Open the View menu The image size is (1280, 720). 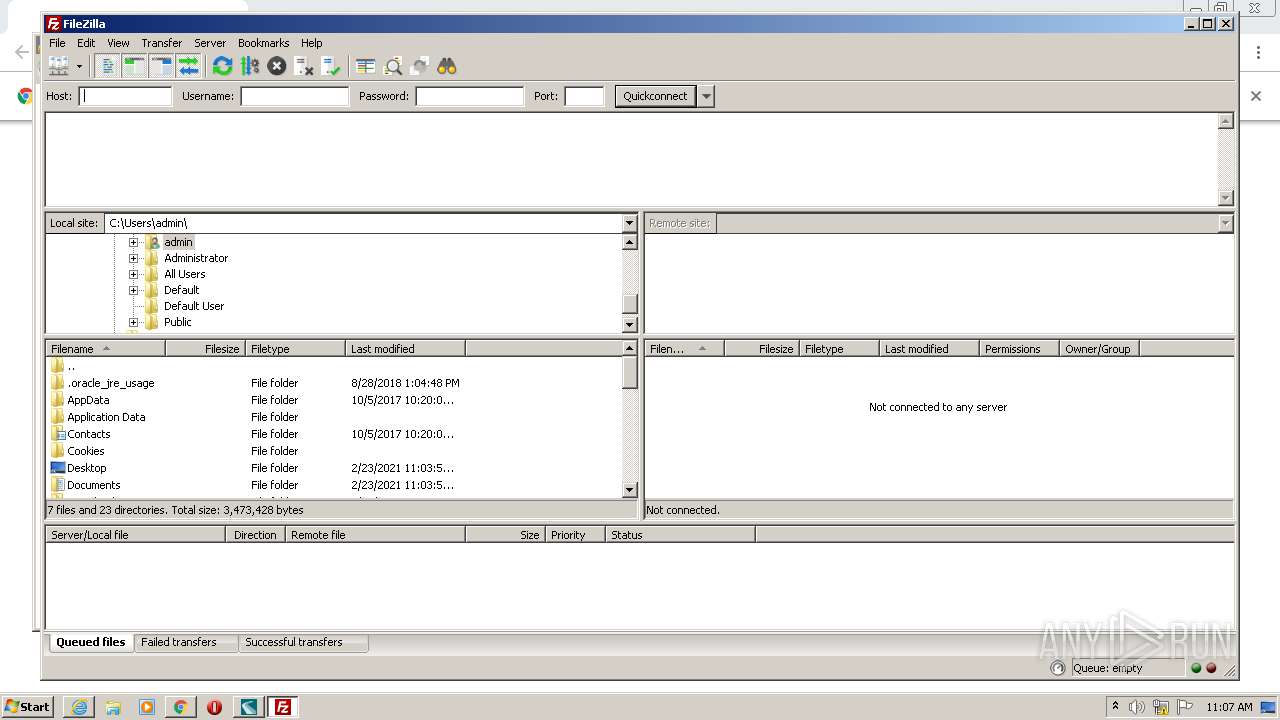click(118, 43)
